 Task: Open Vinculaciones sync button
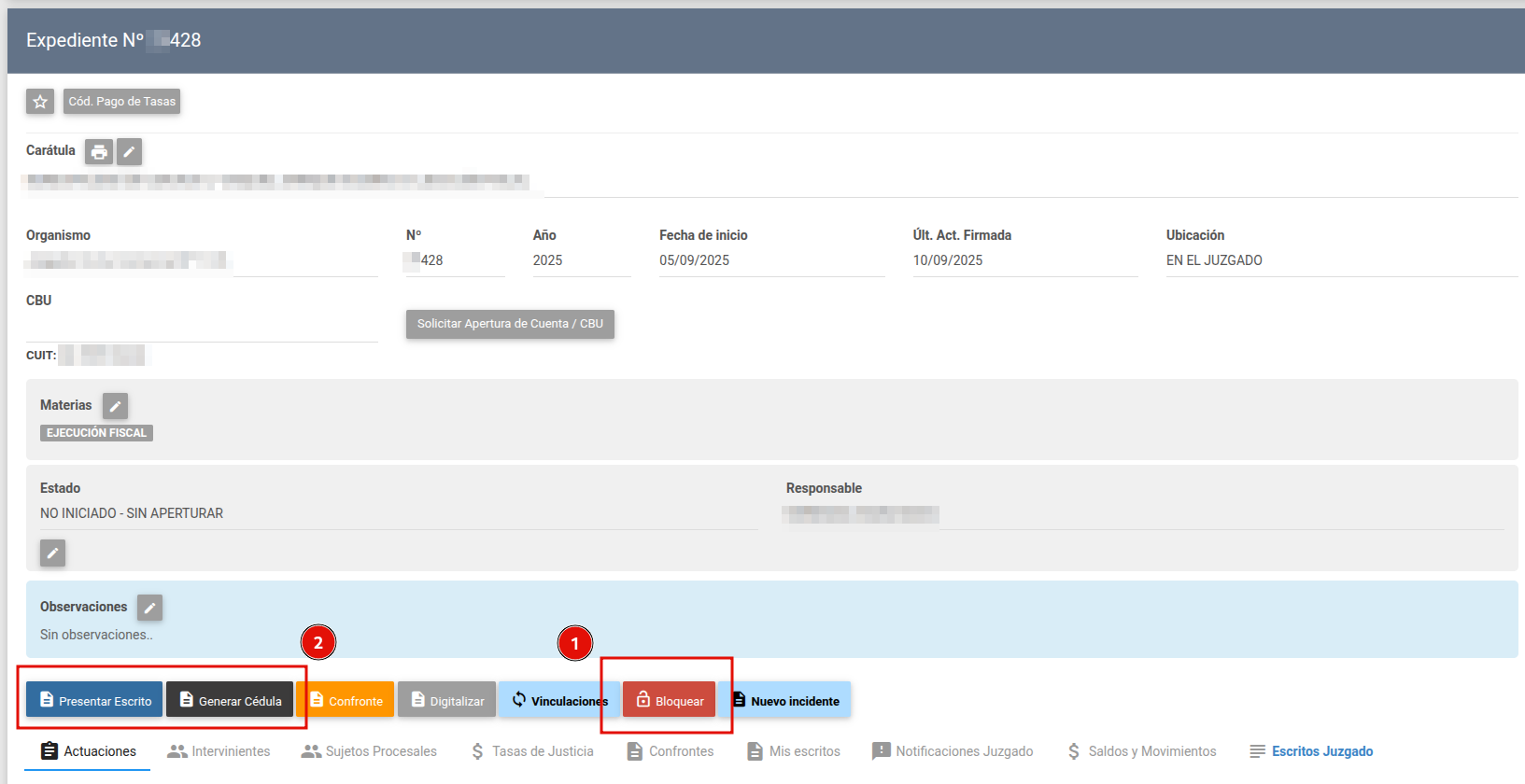558,700
